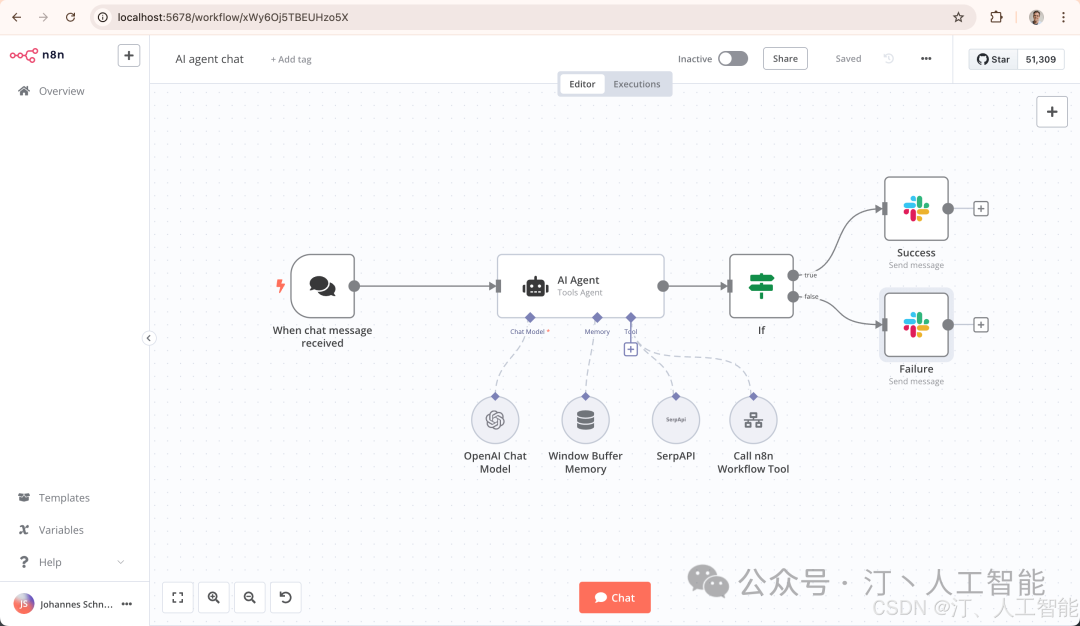The image size is (1080, 626).
Task: Click plus under AI Agent Tool connector
Action: point(630,349)
